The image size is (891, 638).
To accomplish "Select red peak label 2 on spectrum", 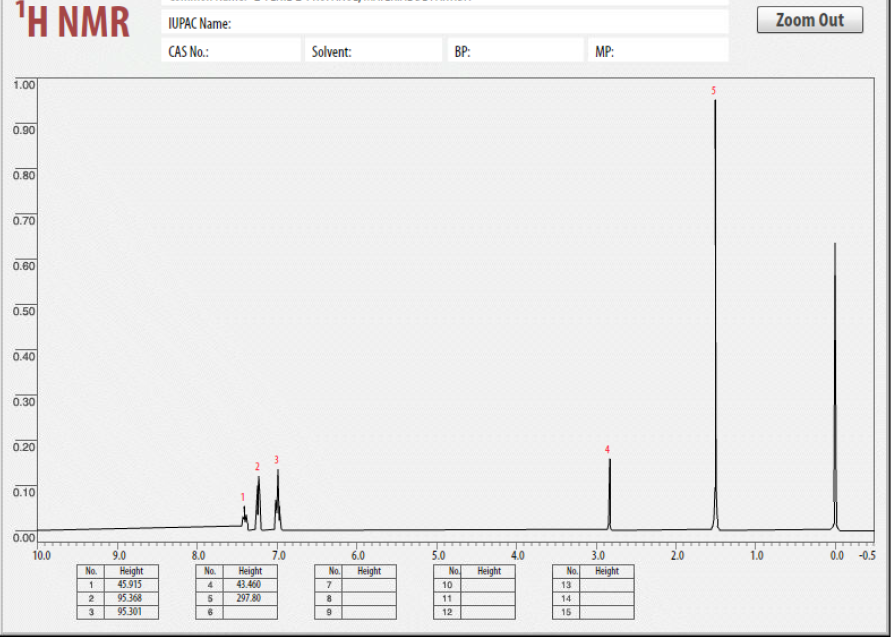I will pos(257,465).
